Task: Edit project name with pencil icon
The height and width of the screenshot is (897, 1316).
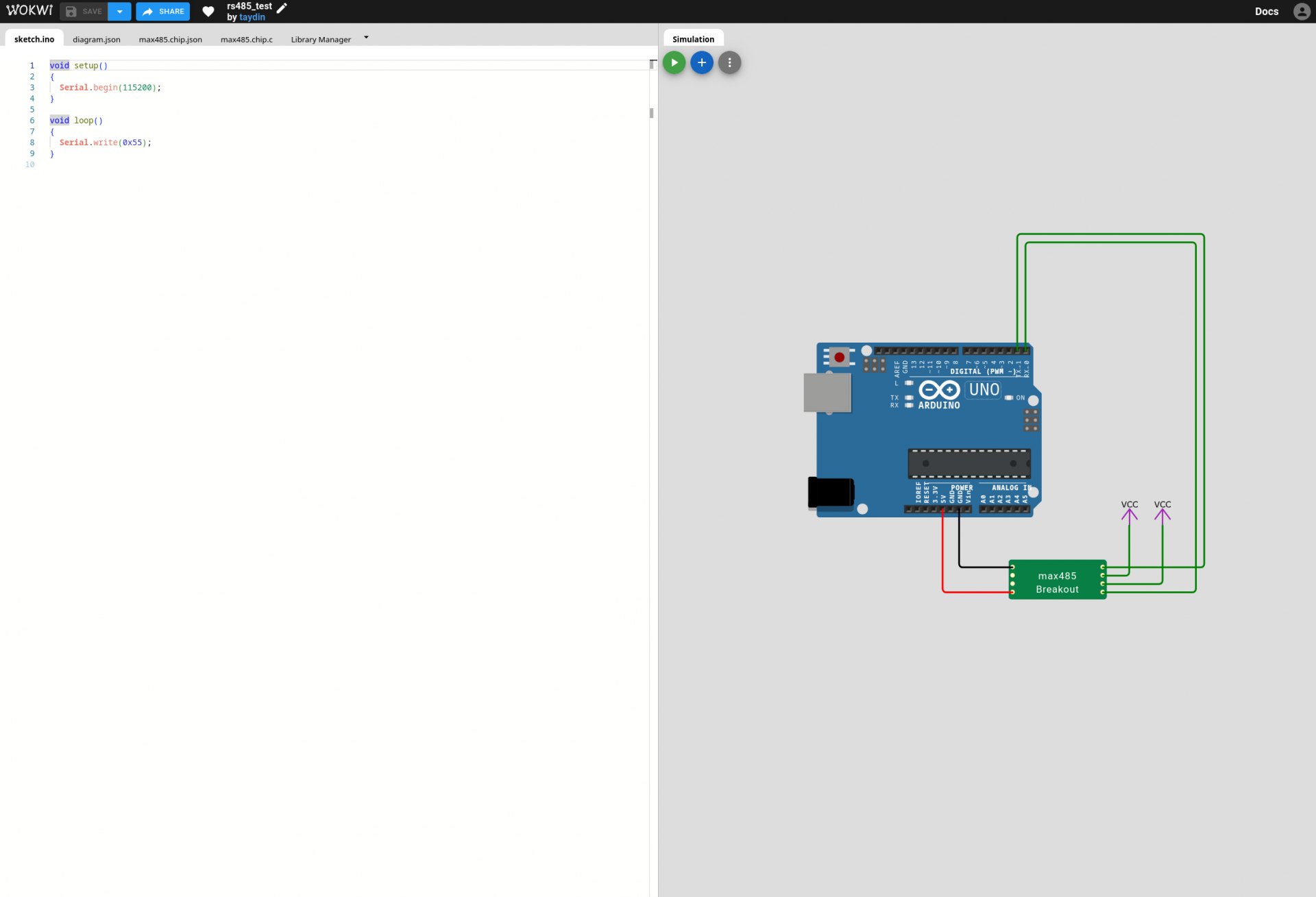Action: coord(282,8)
